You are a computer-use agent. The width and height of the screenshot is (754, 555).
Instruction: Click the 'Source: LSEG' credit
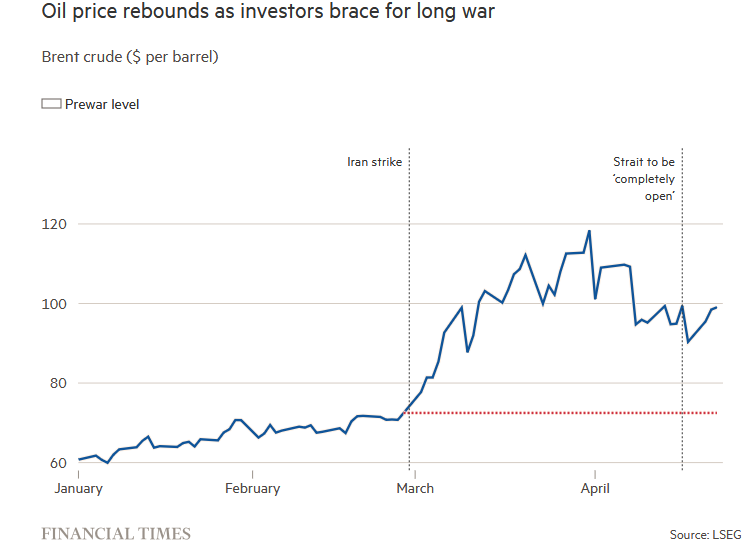(706, 535)
